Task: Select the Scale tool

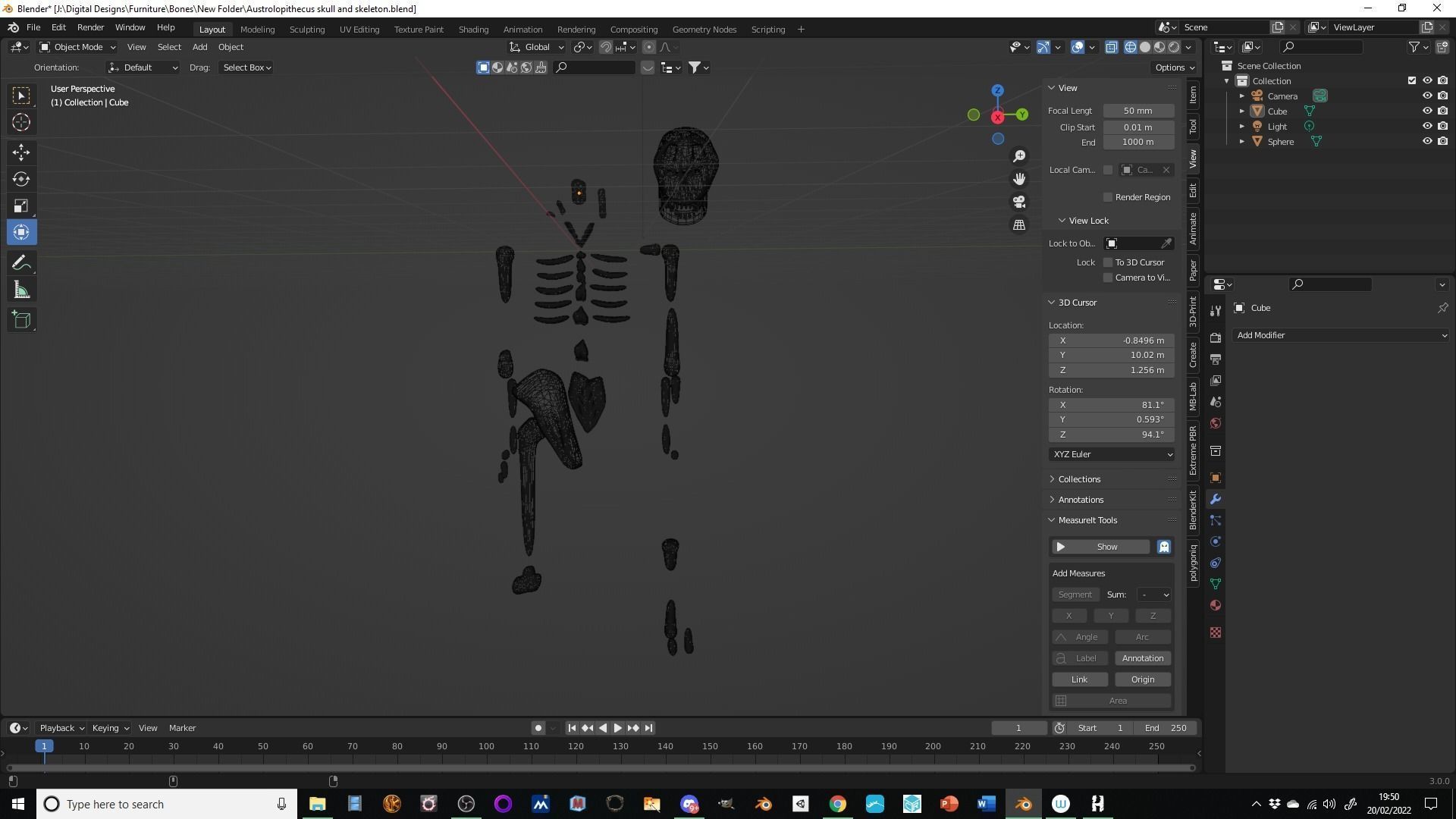Action: tap(20, 206)
